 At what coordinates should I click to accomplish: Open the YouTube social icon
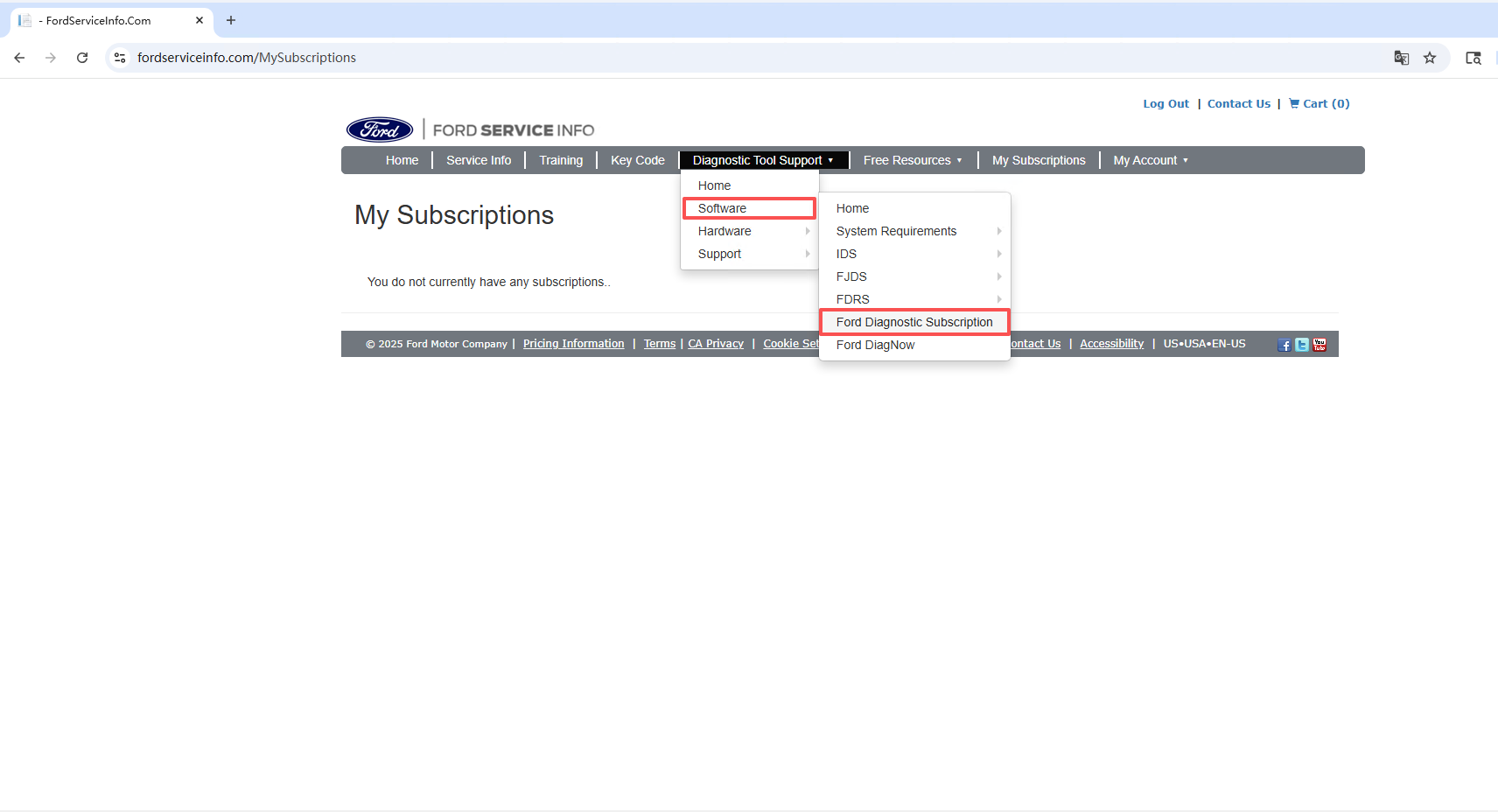click(x=1319, y=345)
